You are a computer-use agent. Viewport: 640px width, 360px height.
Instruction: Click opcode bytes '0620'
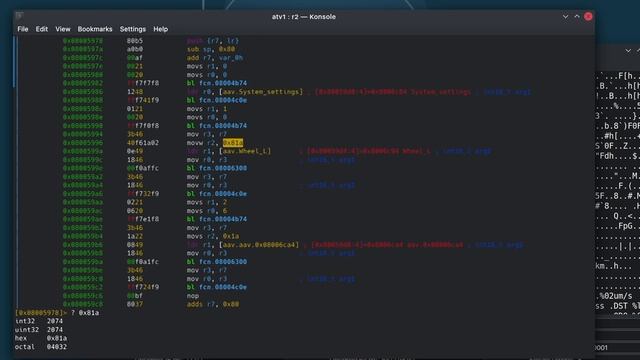tap(135, 211)
